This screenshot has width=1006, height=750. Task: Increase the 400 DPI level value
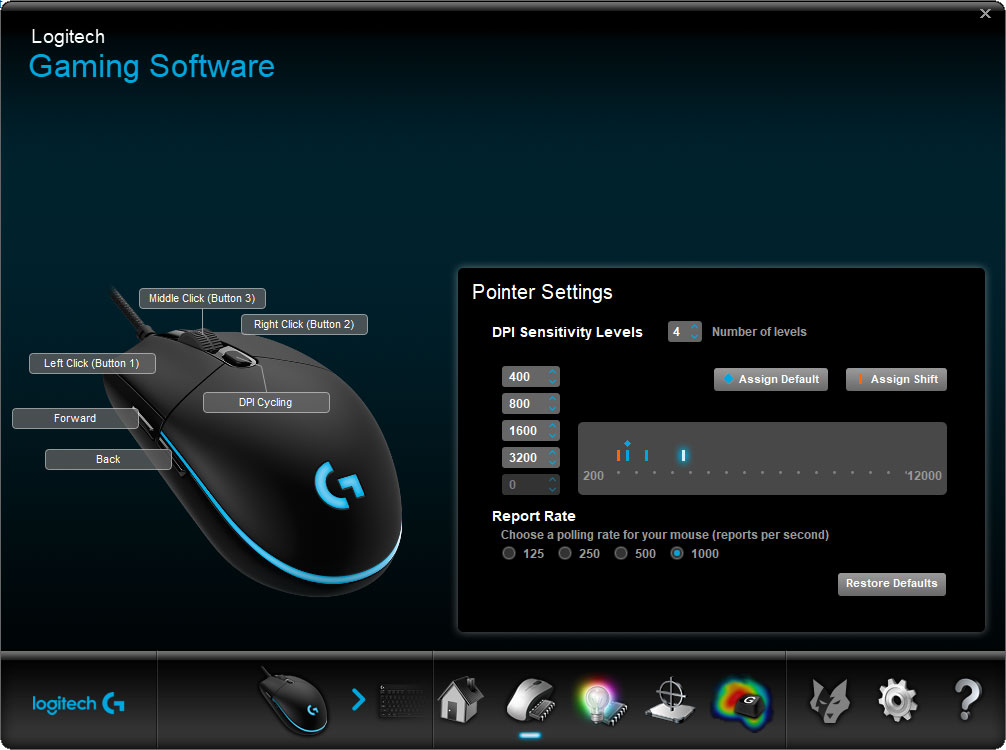coord(552,372)
